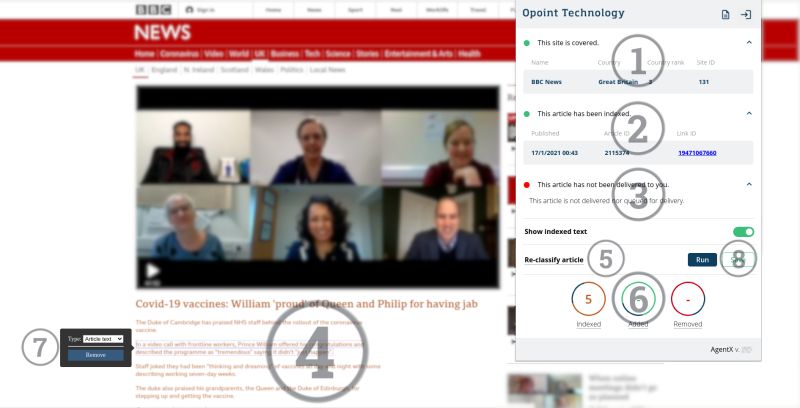Screen dimensions: 800x408
Task: Go to Home in the red news menu
Action: point(144,54)
